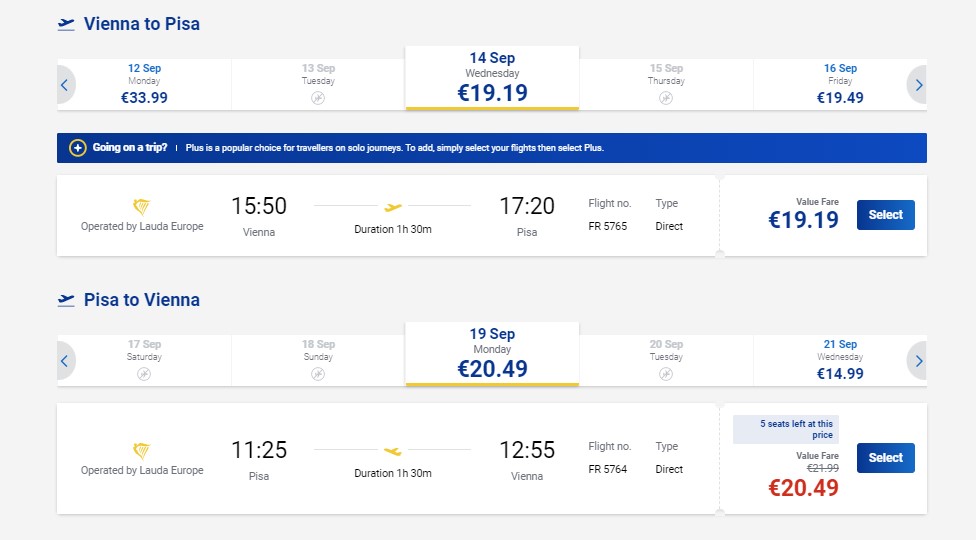
Task: Select the €19.19 Vienna to Pisa flight
Action: coord(885,215)
